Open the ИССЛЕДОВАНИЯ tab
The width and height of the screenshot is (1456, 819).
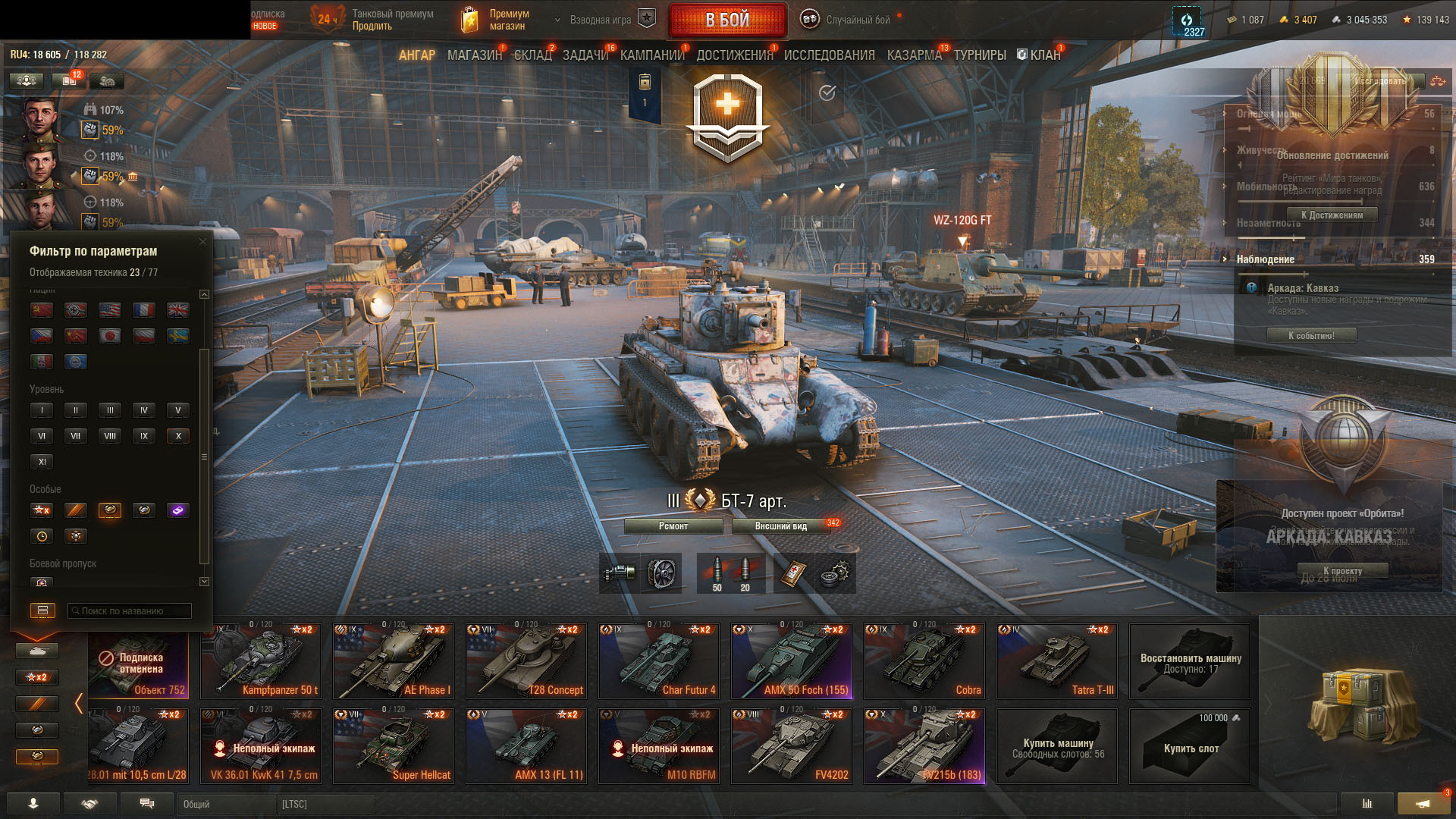(829, 55)
